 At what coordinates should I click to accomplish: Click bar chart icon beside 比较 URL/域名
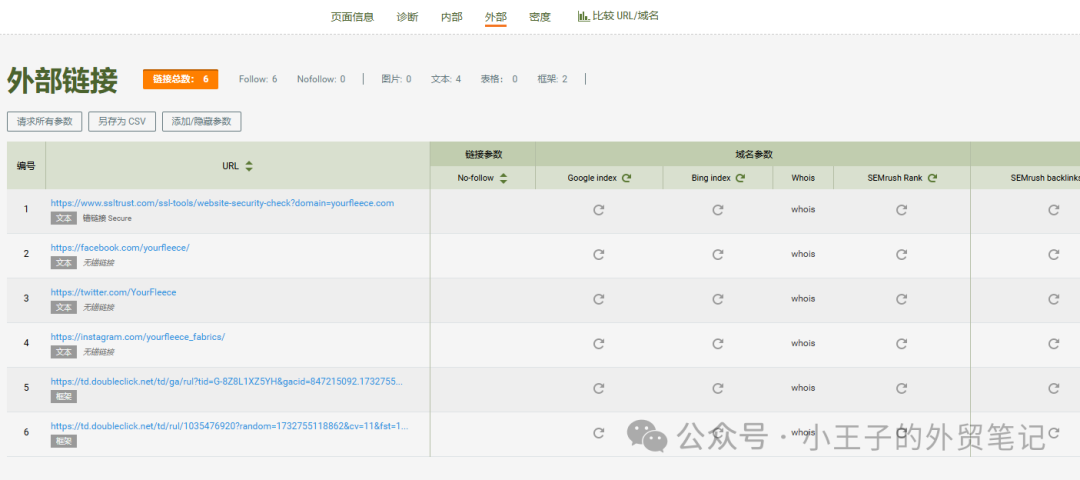pos(583,16)
